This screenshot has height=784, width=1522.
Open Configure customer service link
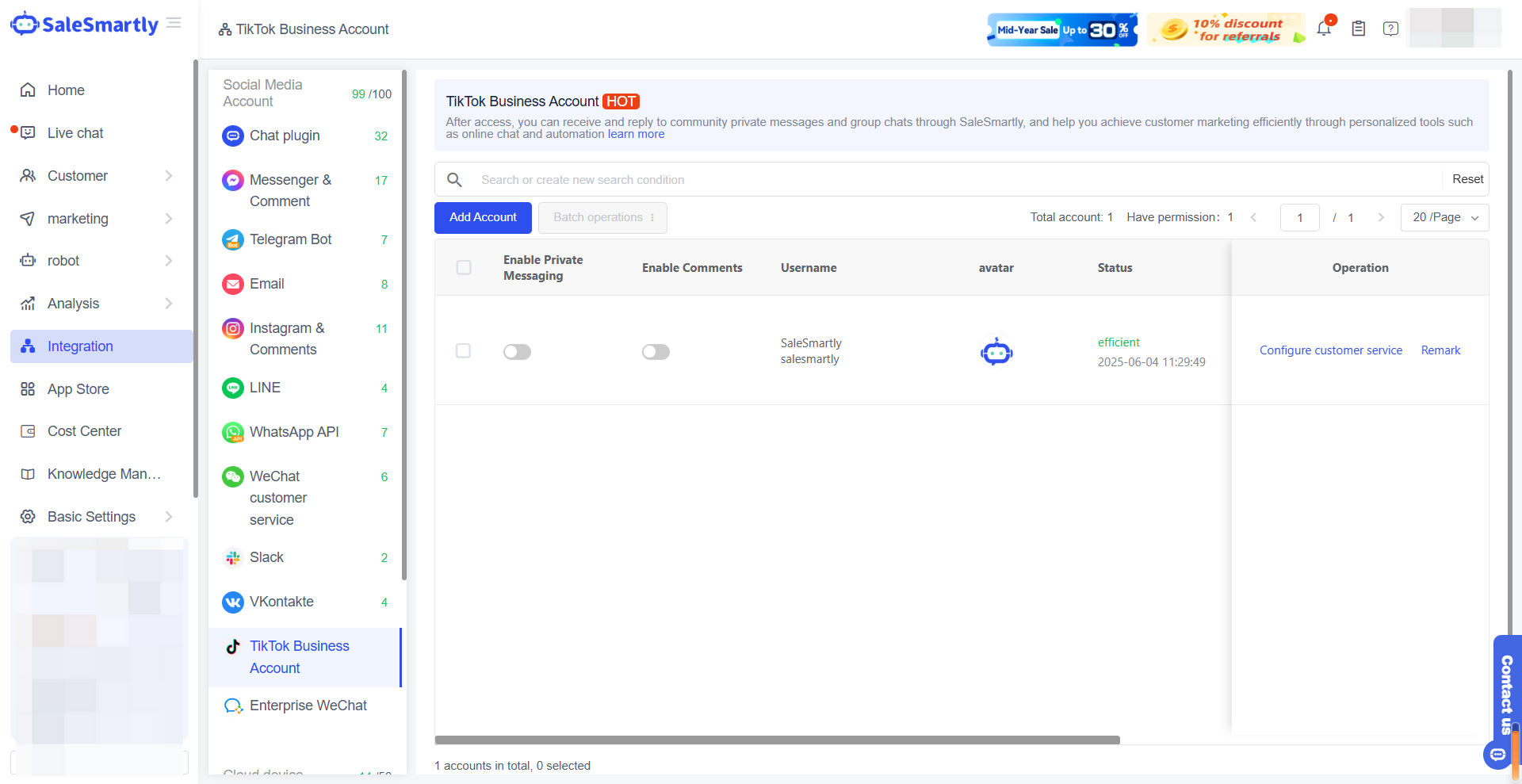pos(1330,350)
